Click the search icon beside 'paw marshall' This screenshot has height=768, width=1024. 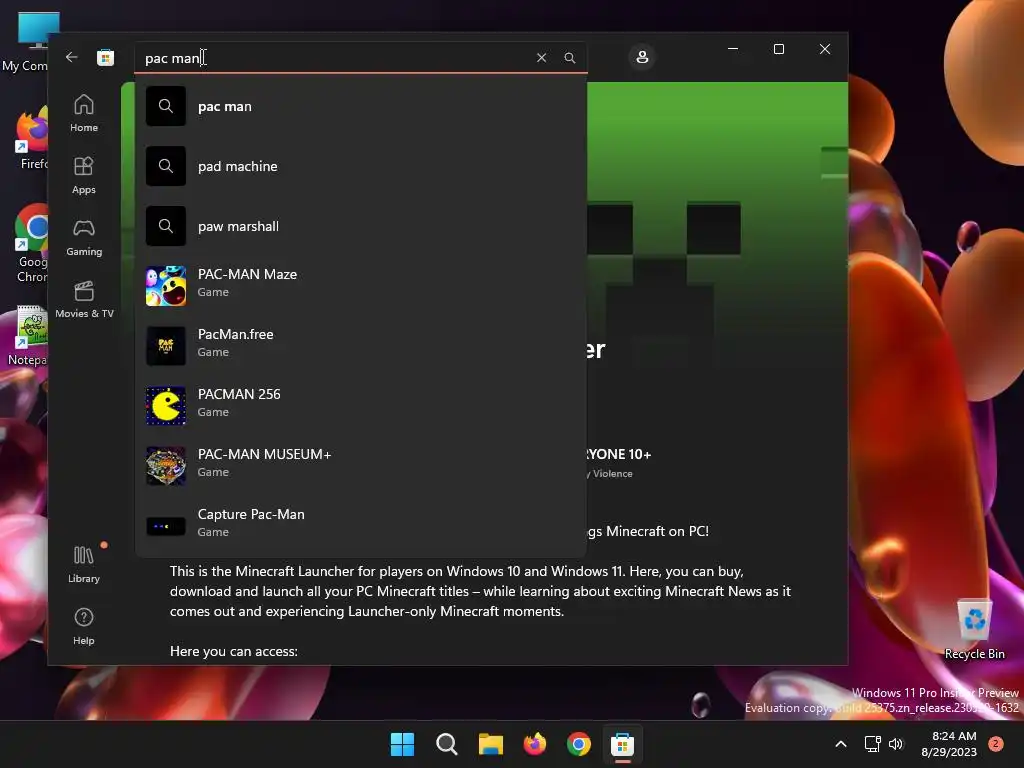[166, 226]
